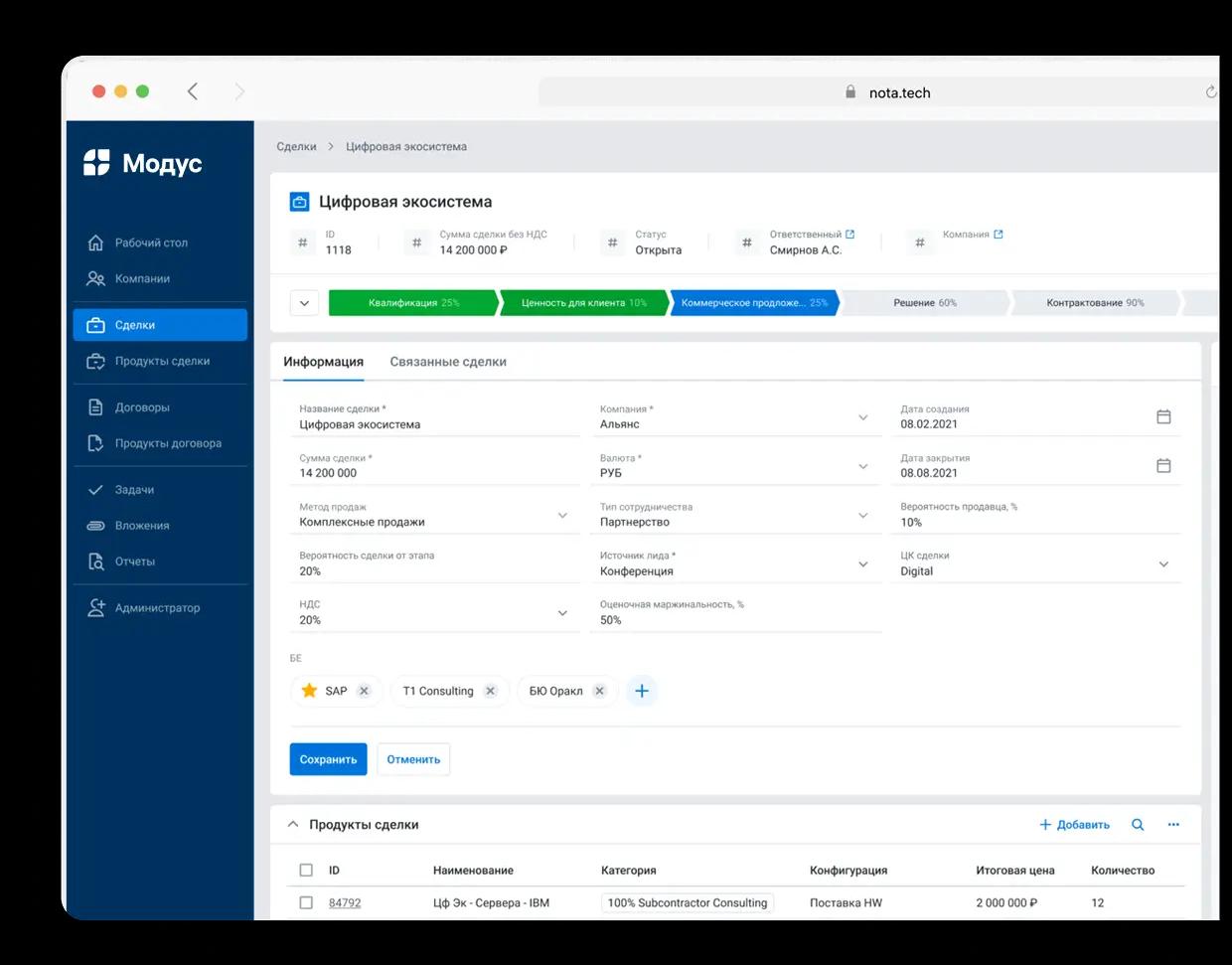Click the lock icon in address bar

click(850, 91)
